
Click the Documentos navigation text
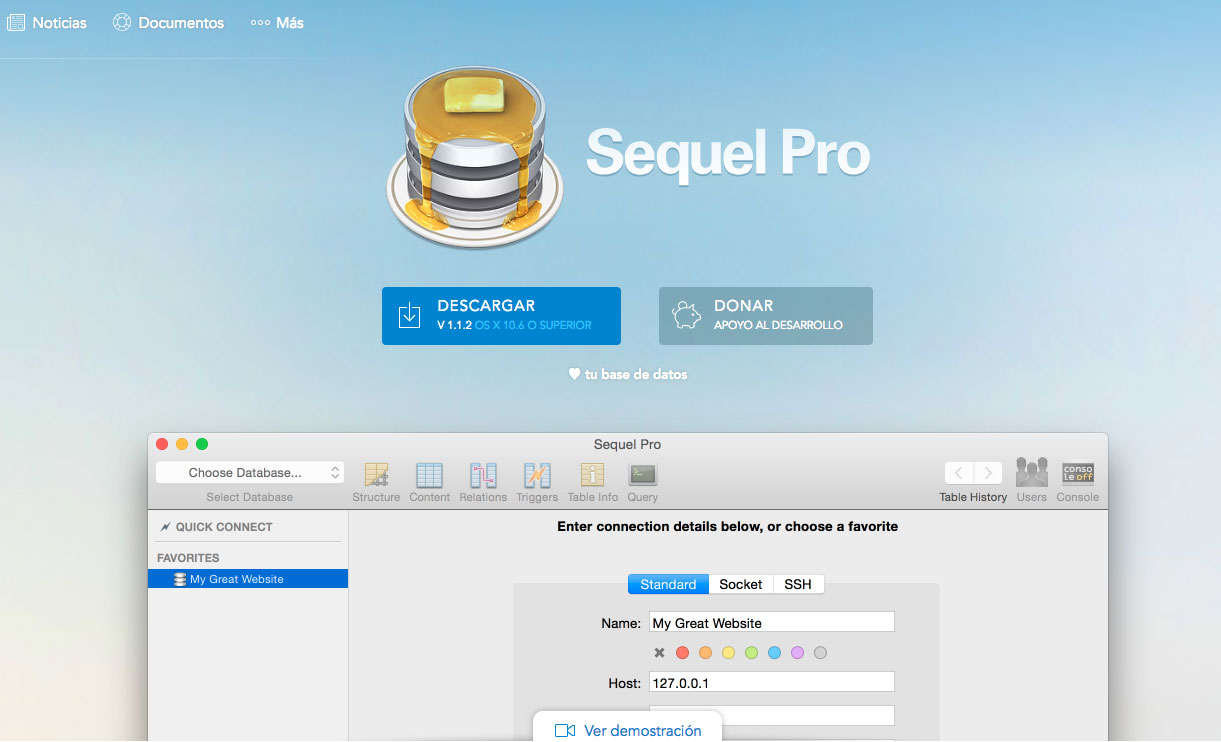(x=181, y=22)
